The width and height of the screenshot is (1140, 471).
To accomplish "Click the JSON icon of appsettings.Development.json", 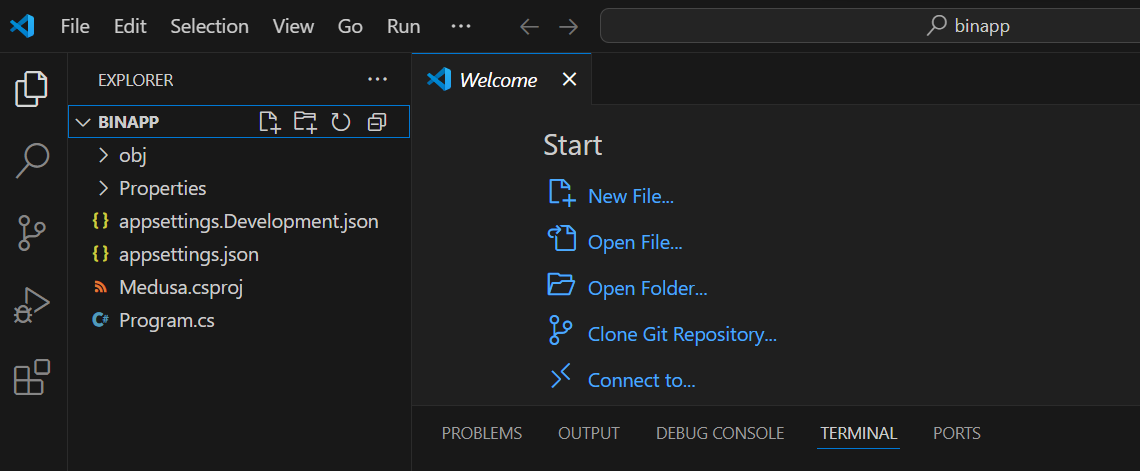I will click(x=101, y=221).
